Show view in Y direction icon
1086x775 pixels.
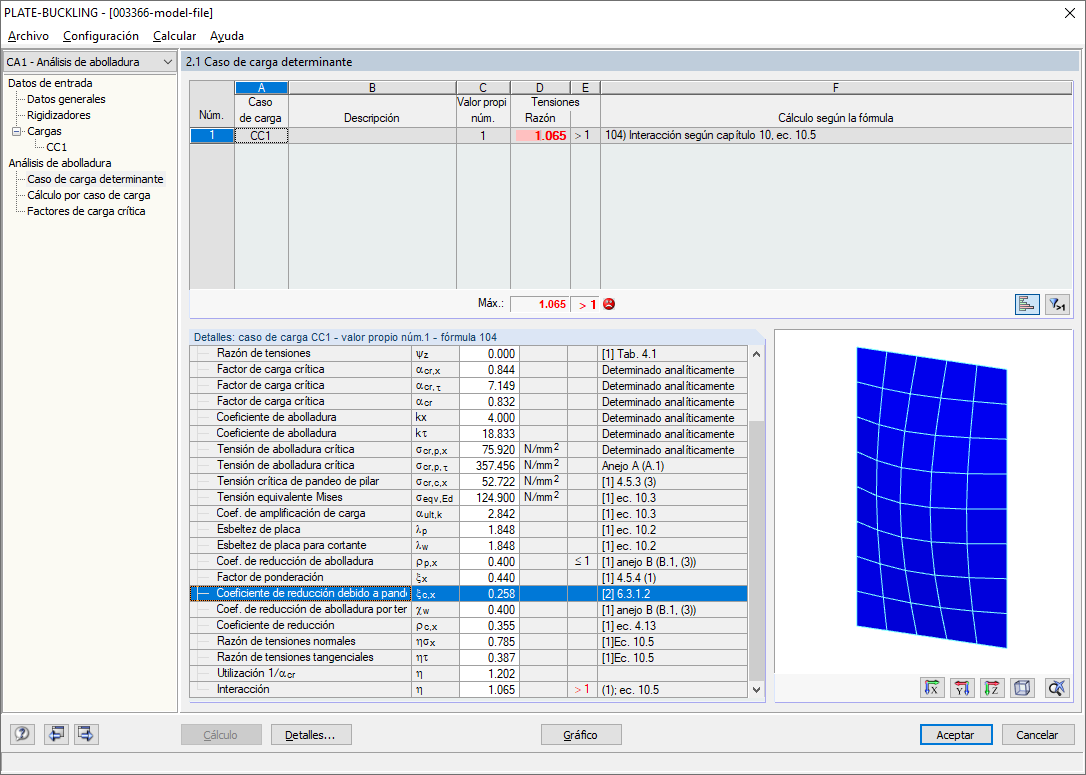click(x=963, y=688)
